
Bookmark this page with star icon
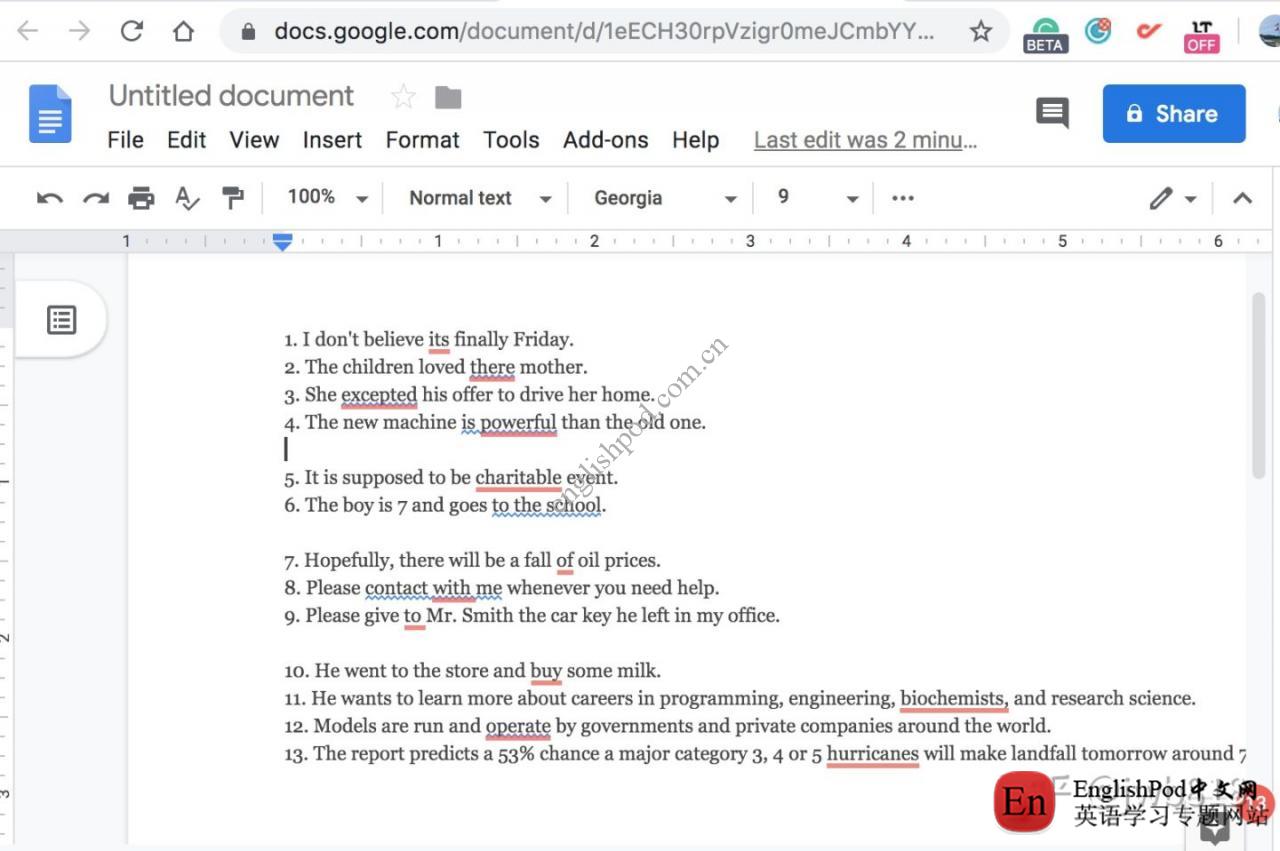[981, 32]
